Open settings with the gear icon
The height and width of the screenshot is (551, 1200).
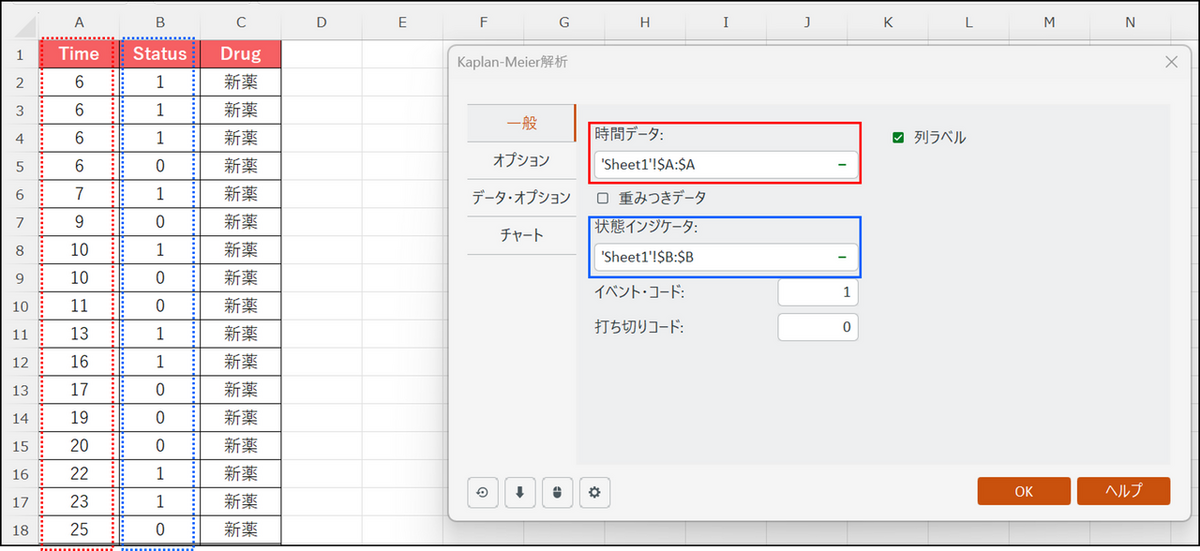[x=594, y=492]
